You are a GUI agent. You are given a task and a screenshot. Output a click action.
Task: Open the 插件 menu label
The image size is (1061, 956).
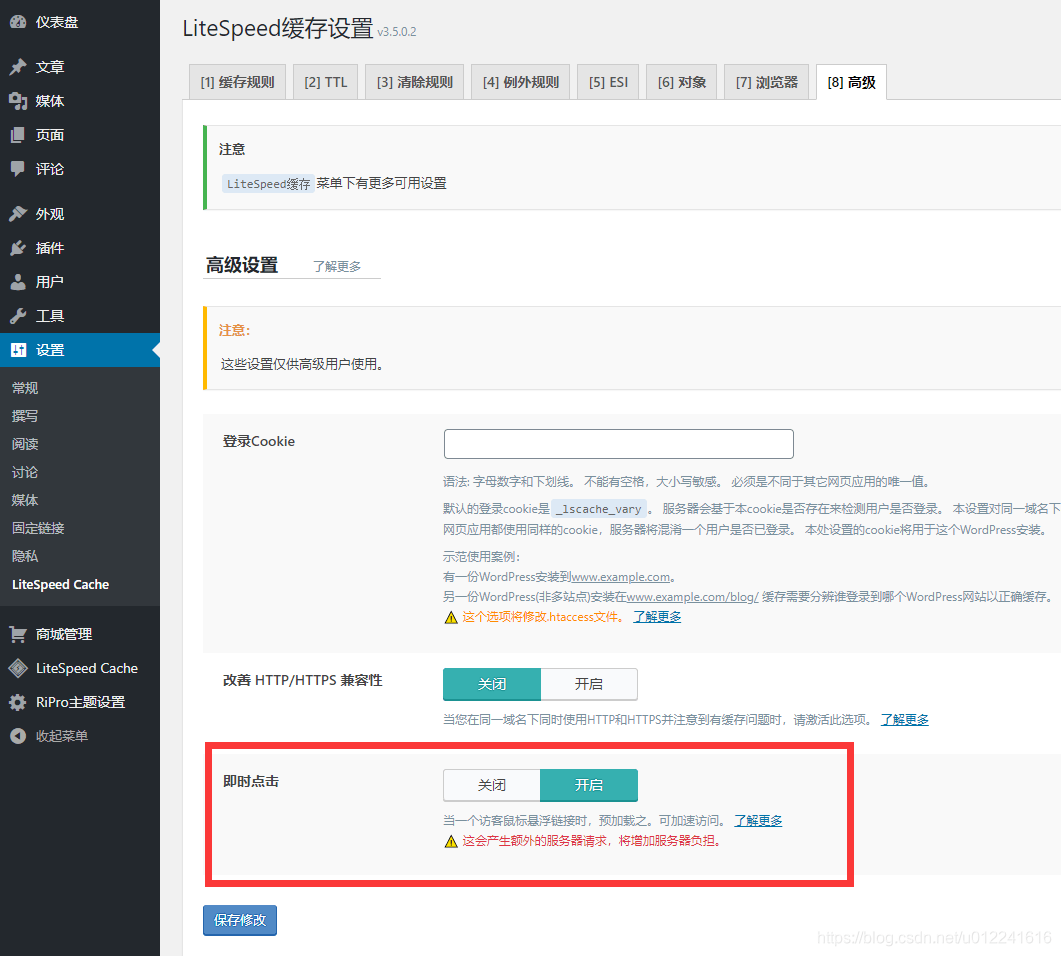[x=50, y=248]
